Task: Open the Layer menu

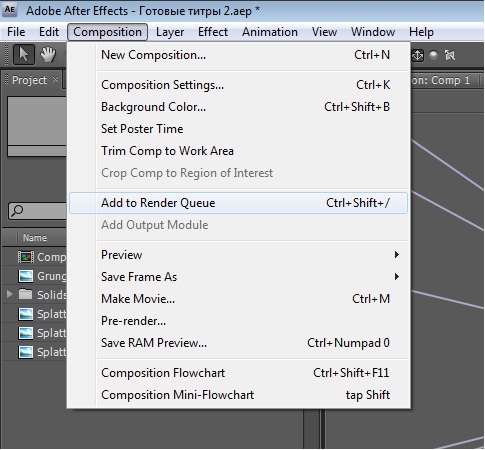Action: pos(170,32)
